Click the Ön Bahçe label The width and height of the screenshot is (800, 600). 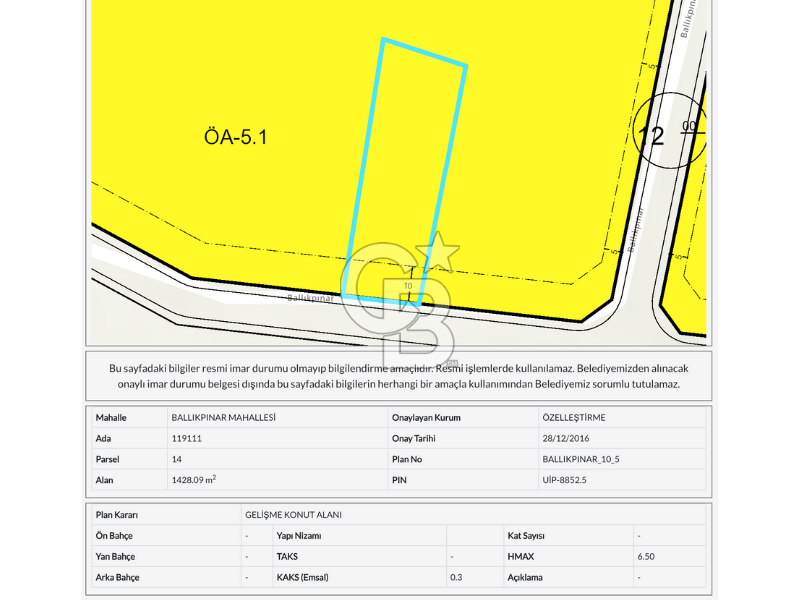click(114, 536)
